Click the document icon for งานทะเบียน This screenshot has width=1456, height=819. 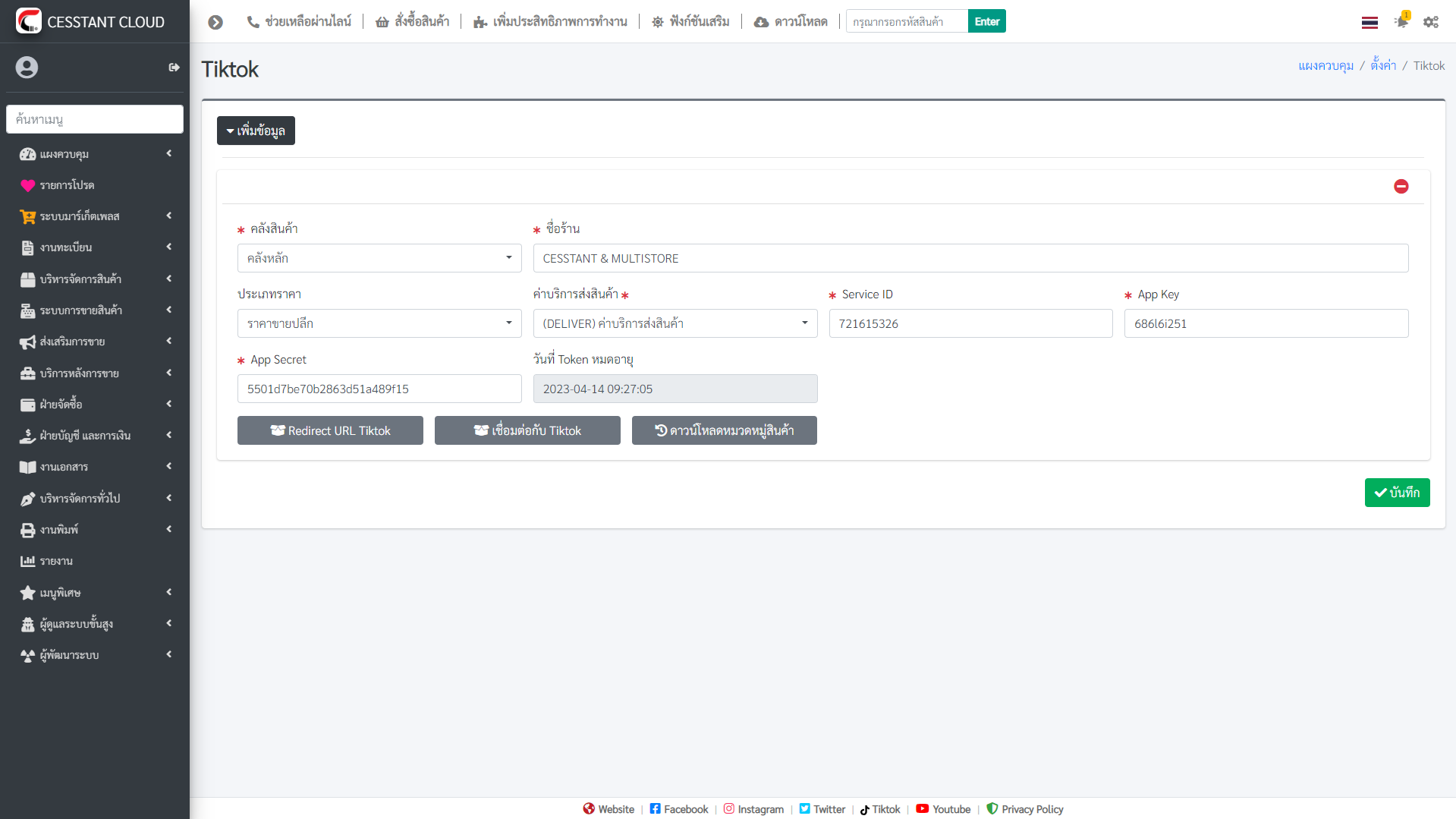click(x=27, y=247)
